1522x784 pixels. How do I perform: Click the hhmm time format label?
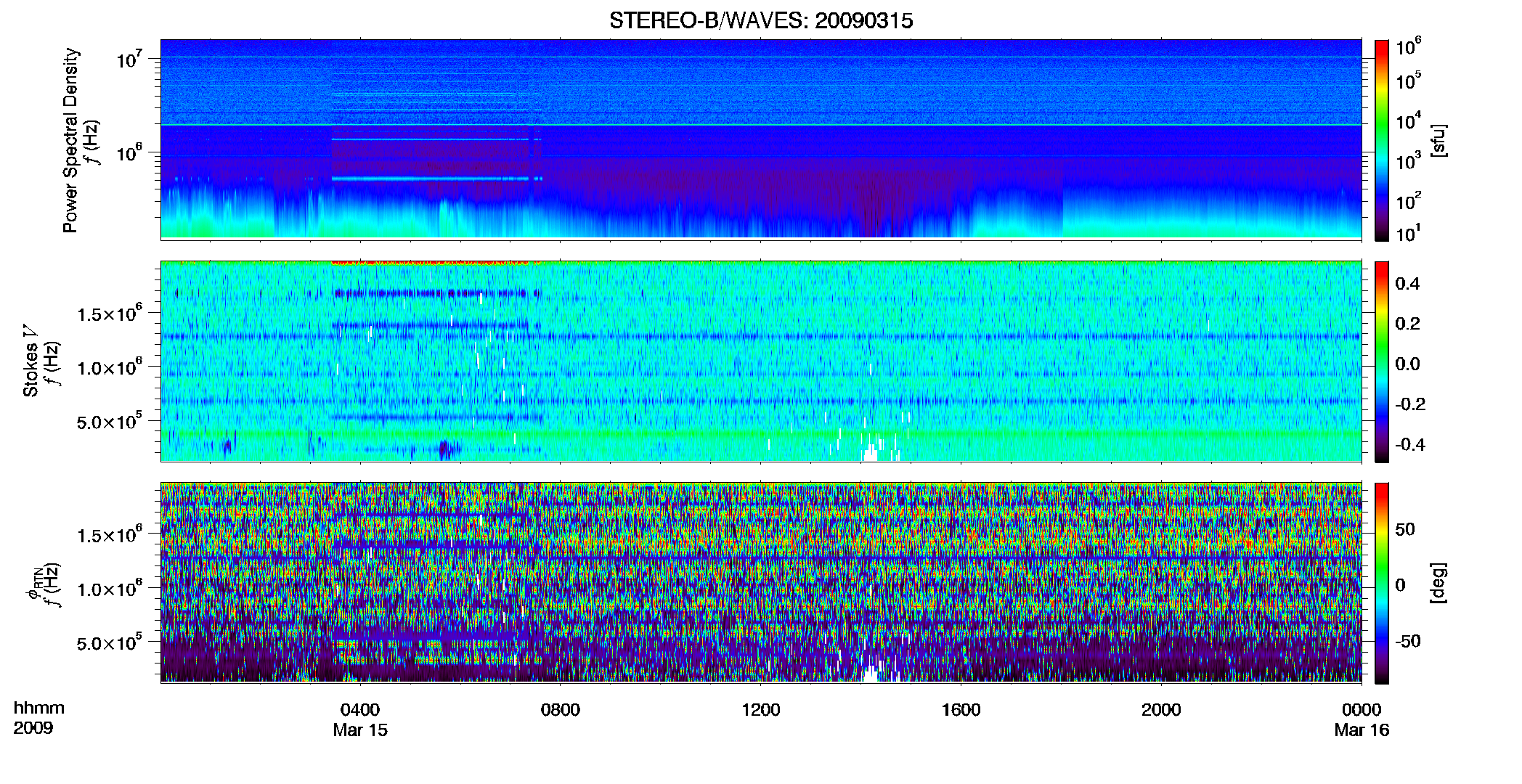(39, 709)
